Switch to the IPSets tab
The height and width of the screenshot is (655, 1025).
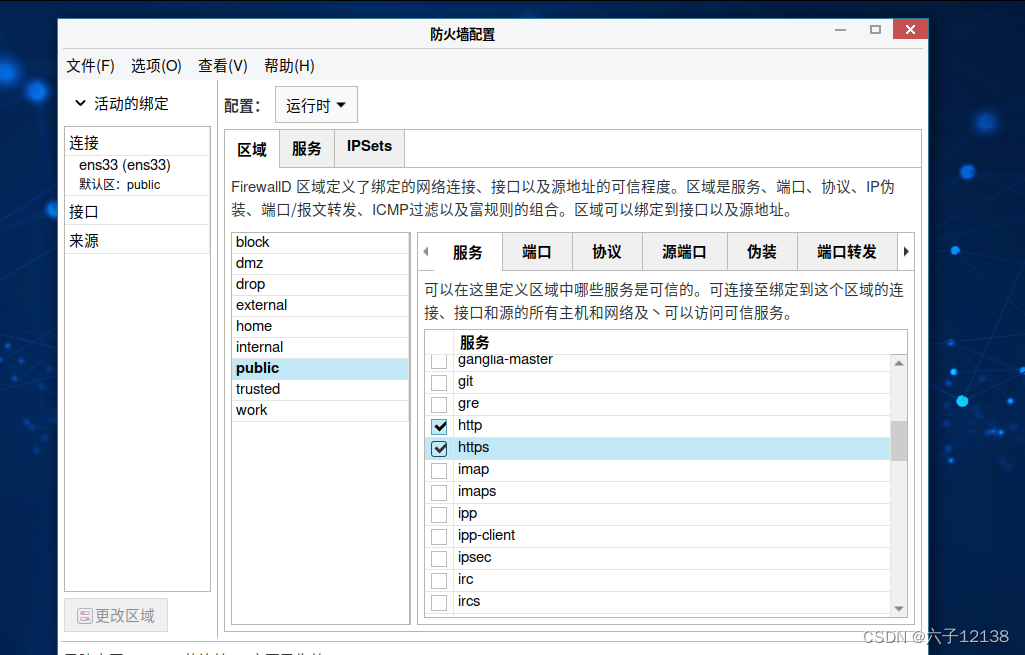point(369,147)
